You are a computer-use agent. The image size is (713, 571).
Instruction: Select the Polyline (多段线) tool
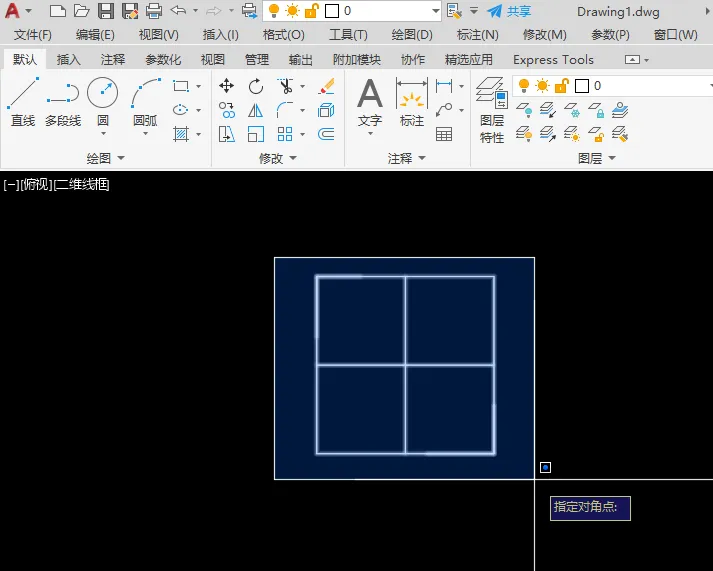63,102
